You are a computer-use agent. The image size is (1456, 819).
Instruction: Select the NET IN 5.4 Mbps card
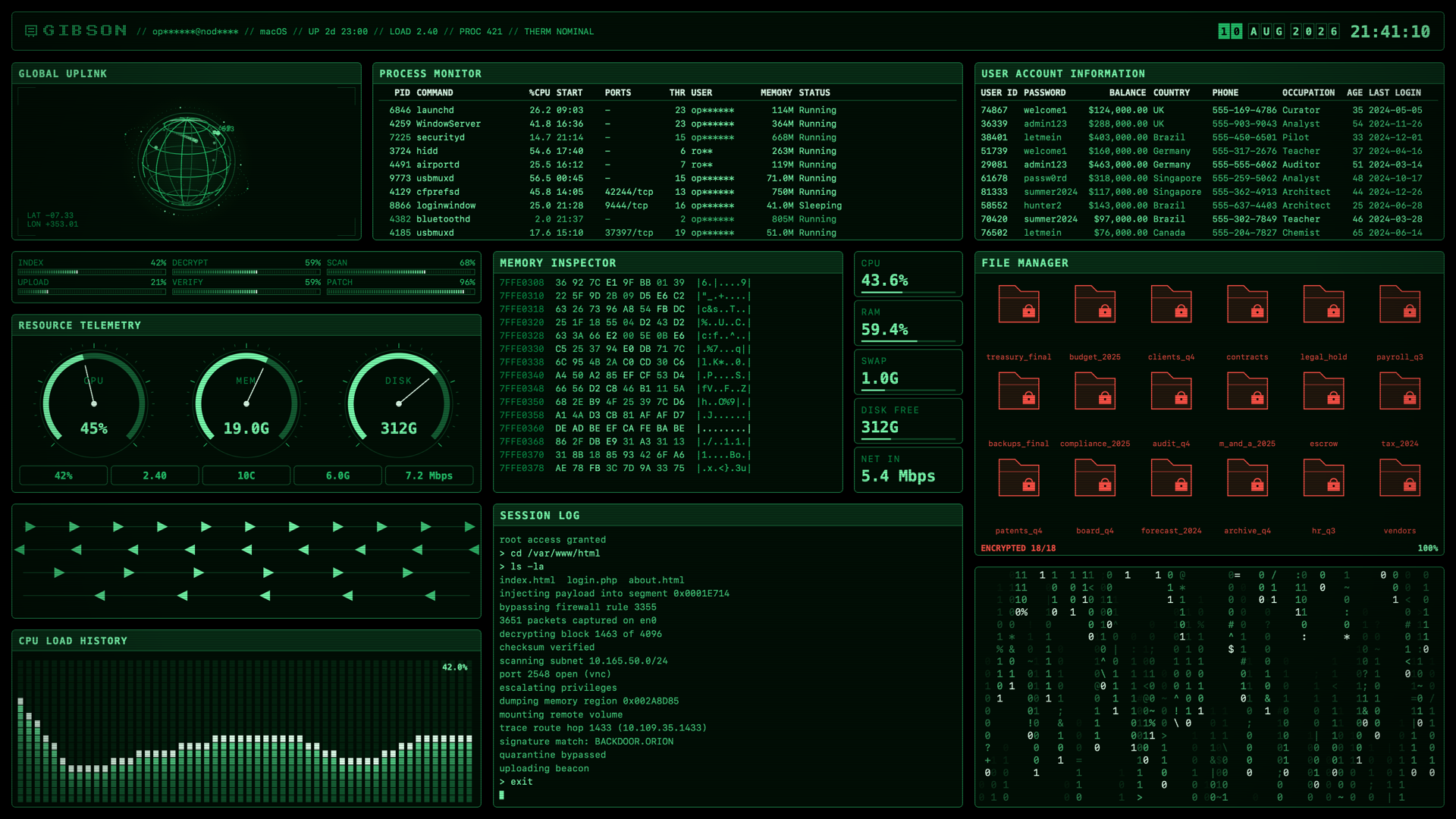[x=908, y=469]
